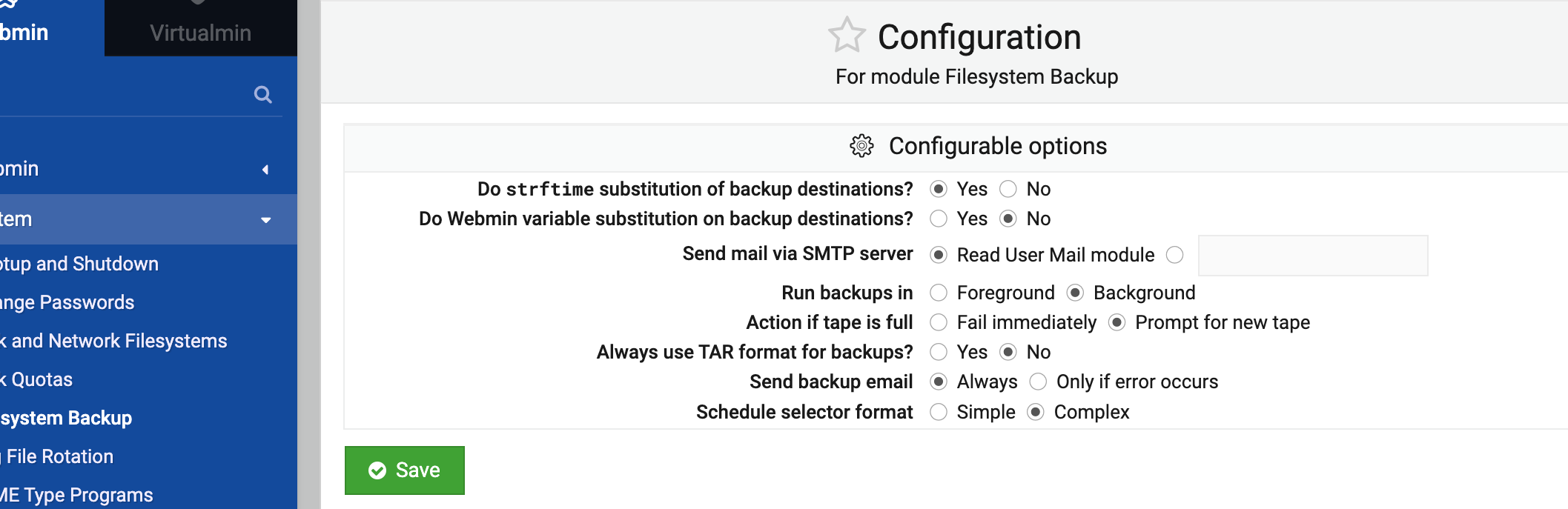Image resolution: width=1568 pixels, height=509 pixels.
Task: Enable Yes for Webmin variable substitution
Action: 939,219
